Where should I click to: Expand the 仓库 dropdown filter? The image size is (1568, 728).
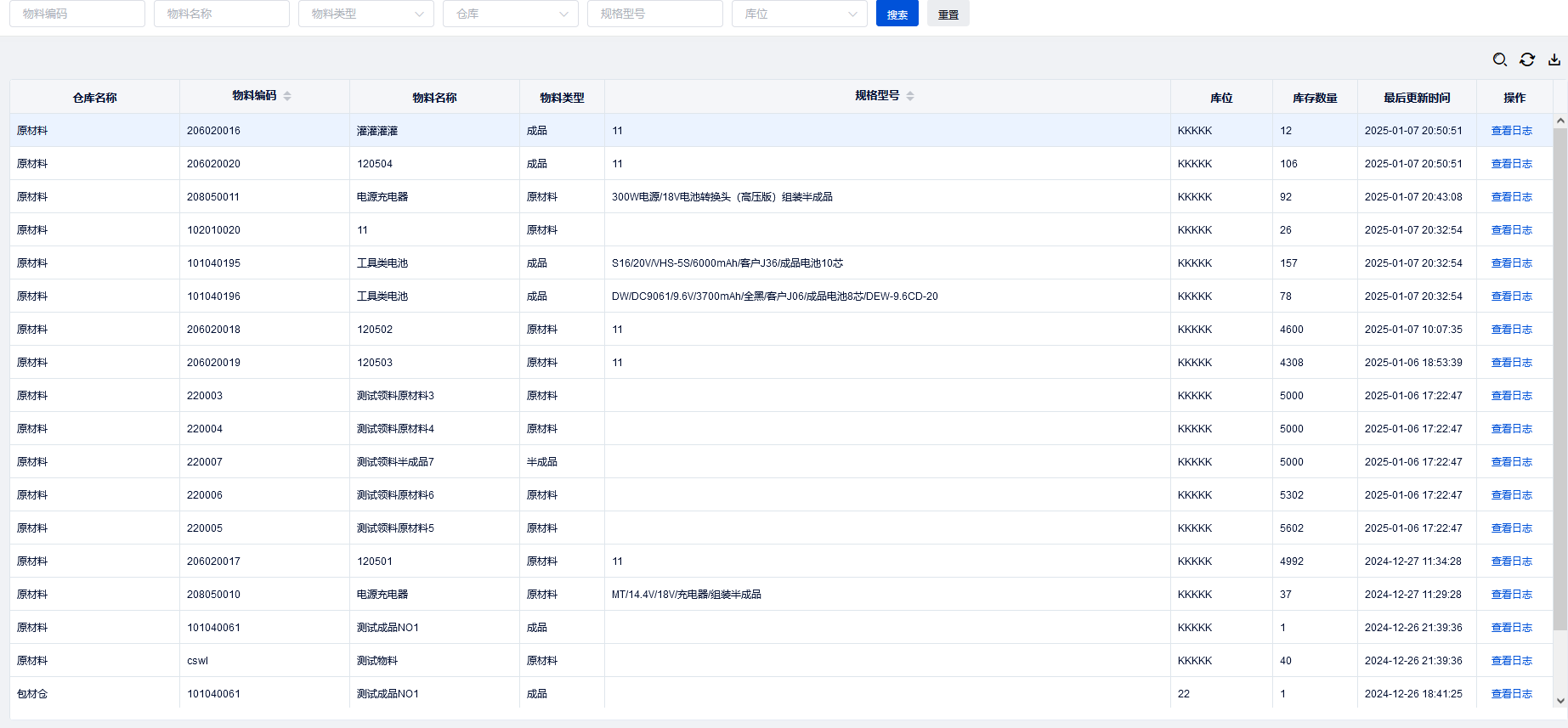point(510,14)
